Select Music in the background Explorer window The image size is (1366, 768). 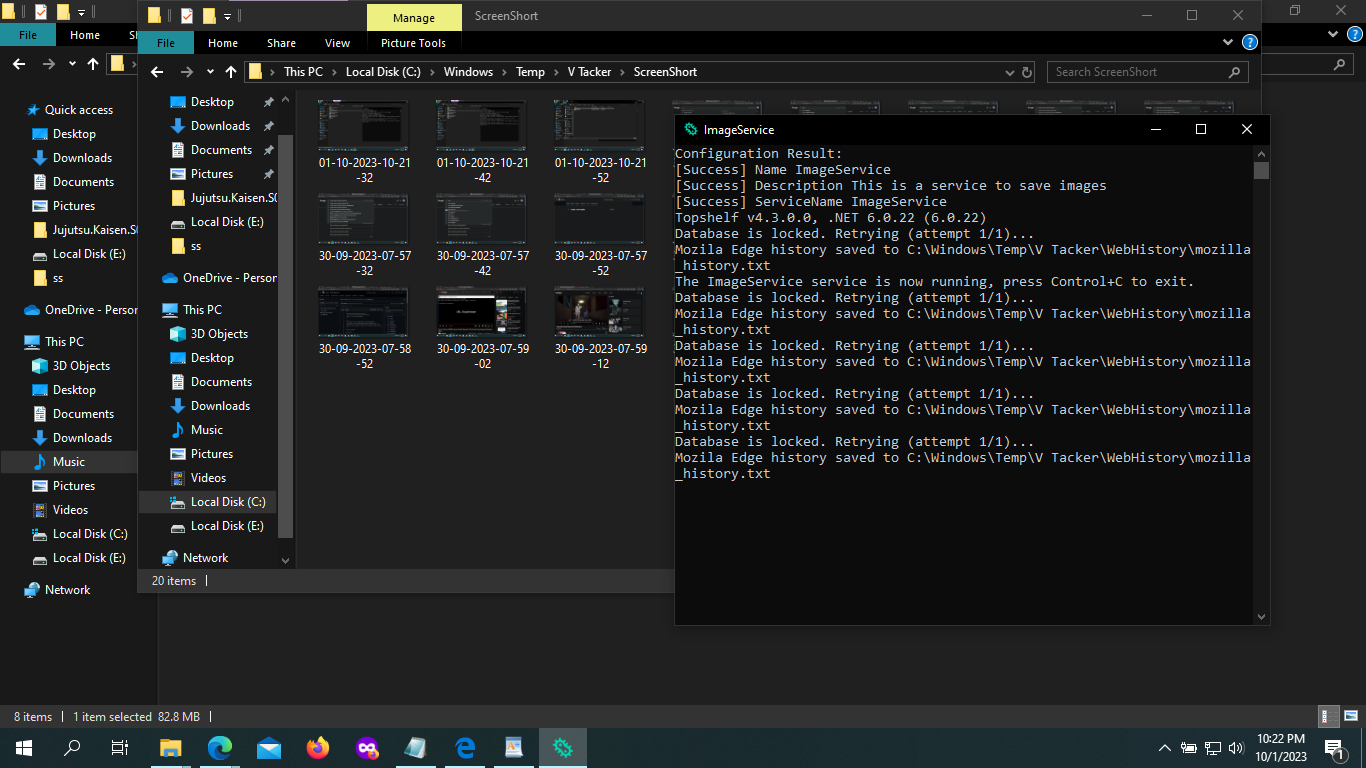coord(68,462)
